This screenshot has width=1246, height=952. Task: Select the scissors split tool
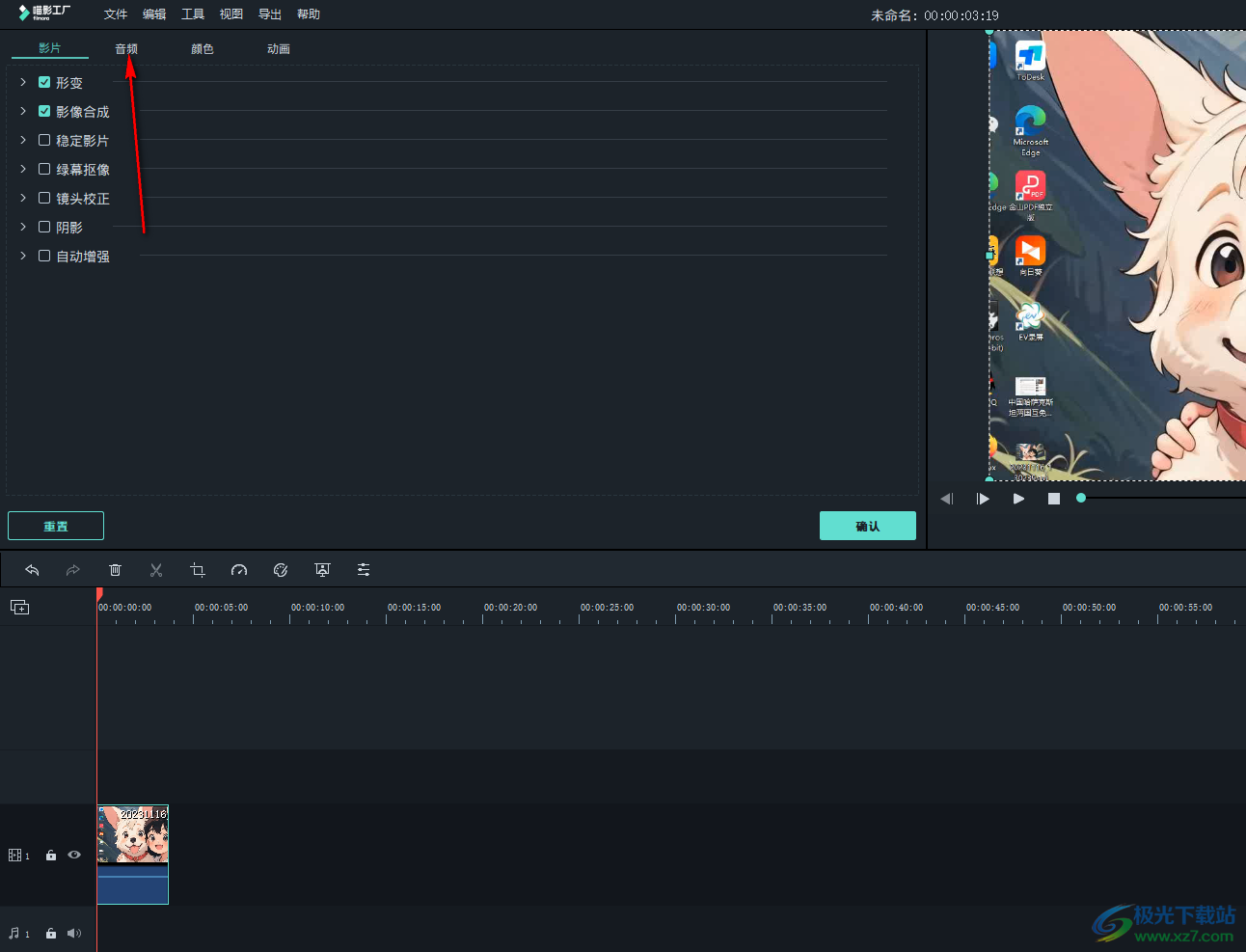tap(156, 570)
